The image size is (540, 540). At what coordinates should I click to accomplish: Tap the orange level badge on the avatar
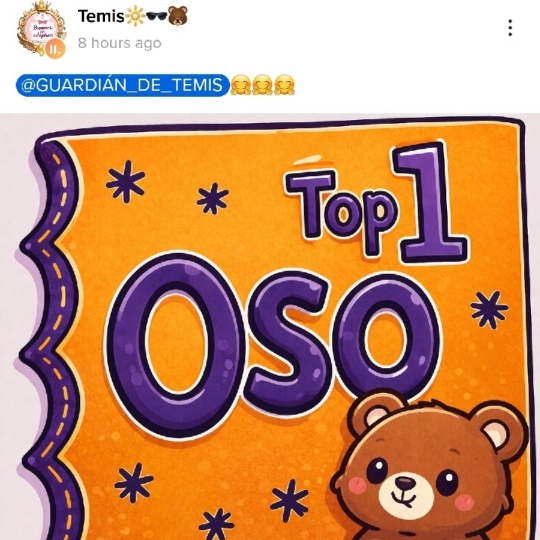tap(55, 49)
